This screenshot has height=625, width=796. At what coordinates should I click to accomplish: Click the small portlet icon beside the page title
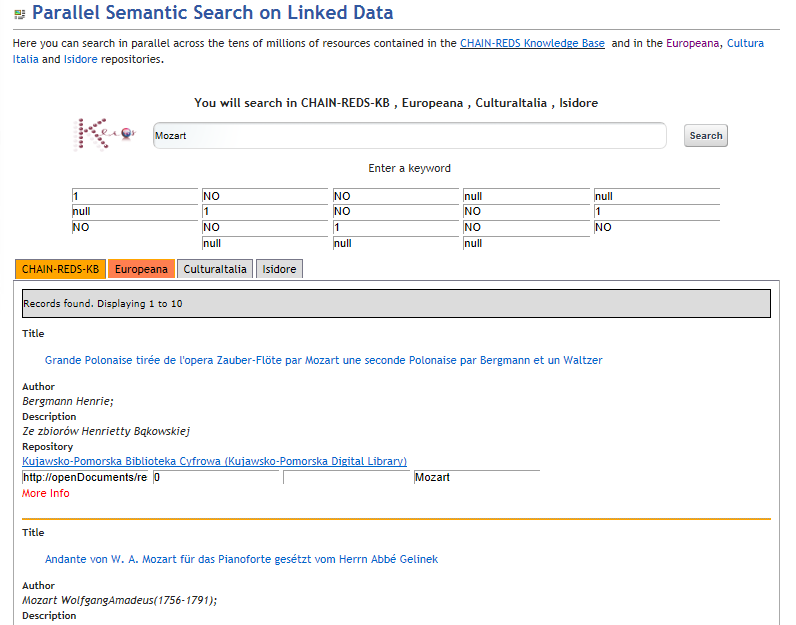click(19, 14)
